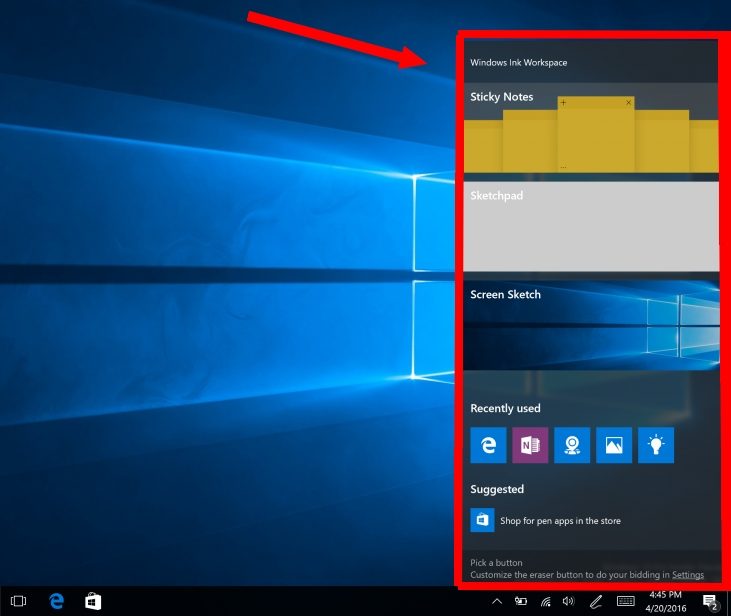
Task: Open the Sketchpad card
Action: coord(590,226)
